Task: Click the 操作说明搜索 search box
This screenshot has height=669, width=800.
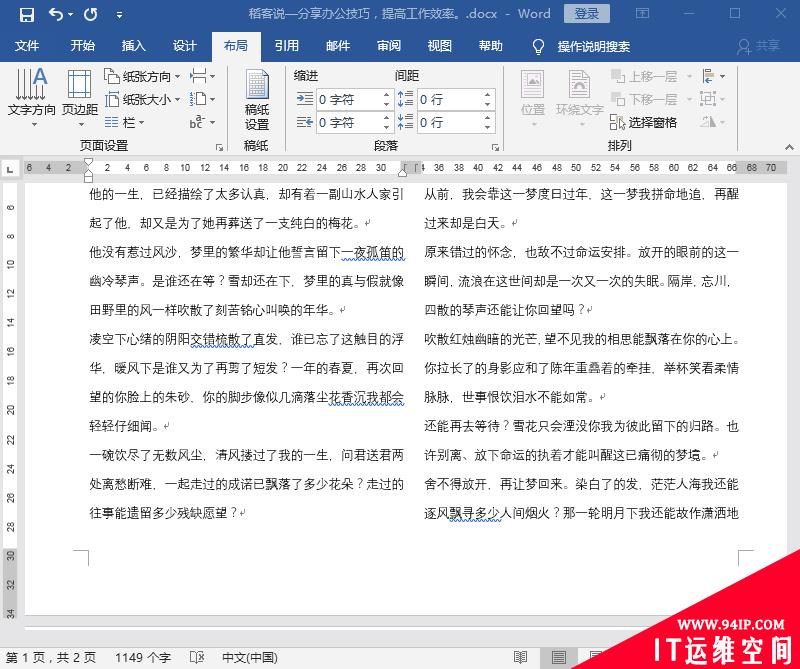Action: tap(594, 46)
